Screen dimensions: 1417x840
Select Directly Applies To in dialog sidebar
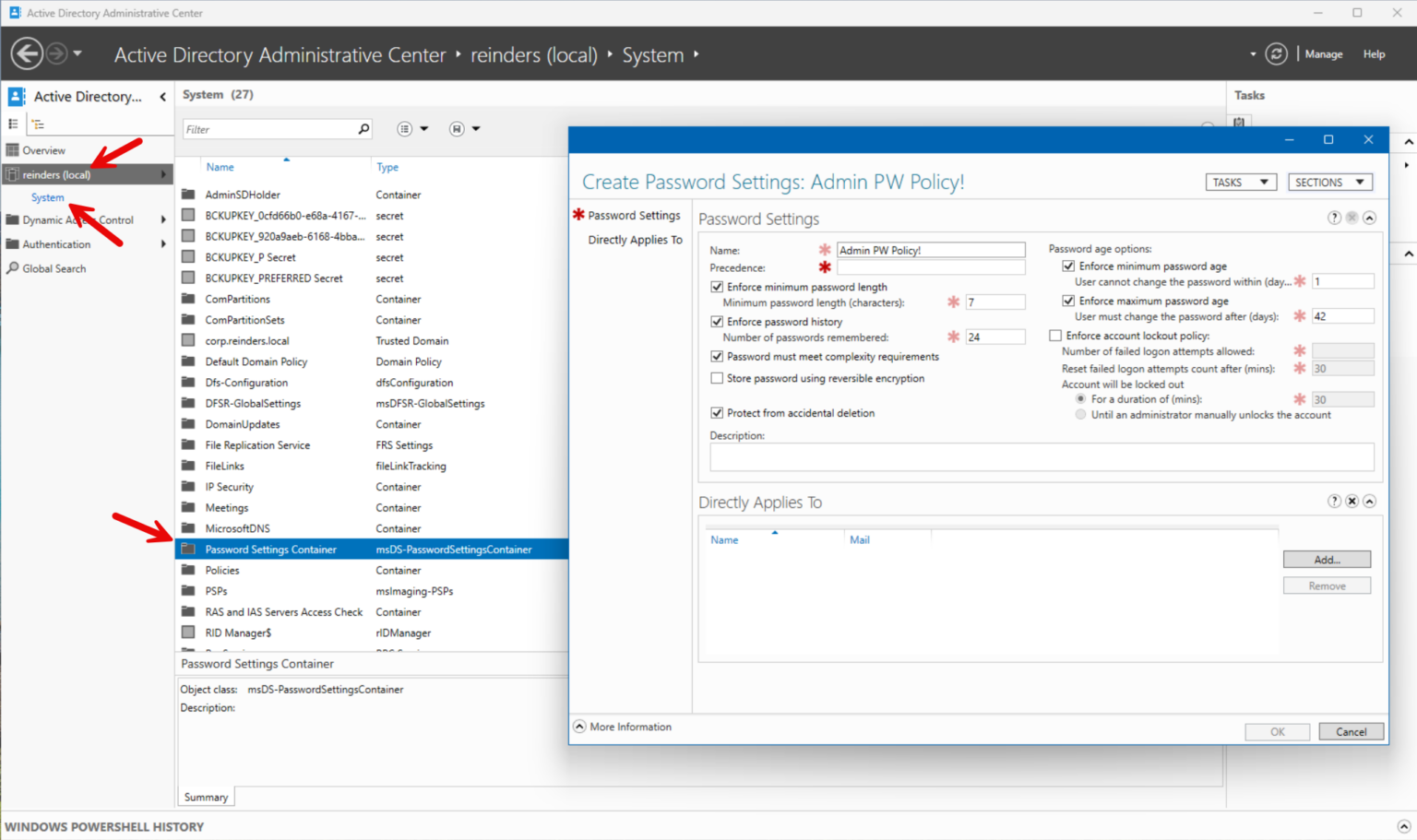pyautogui.click(x=636, y=240)
